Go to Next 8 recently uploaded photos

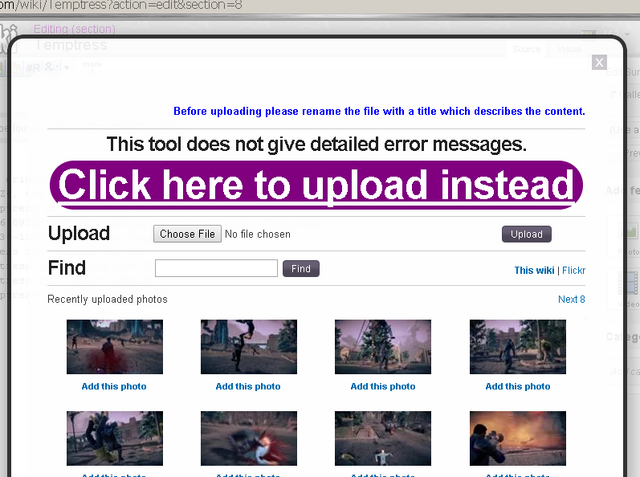[x=571, y=299]
